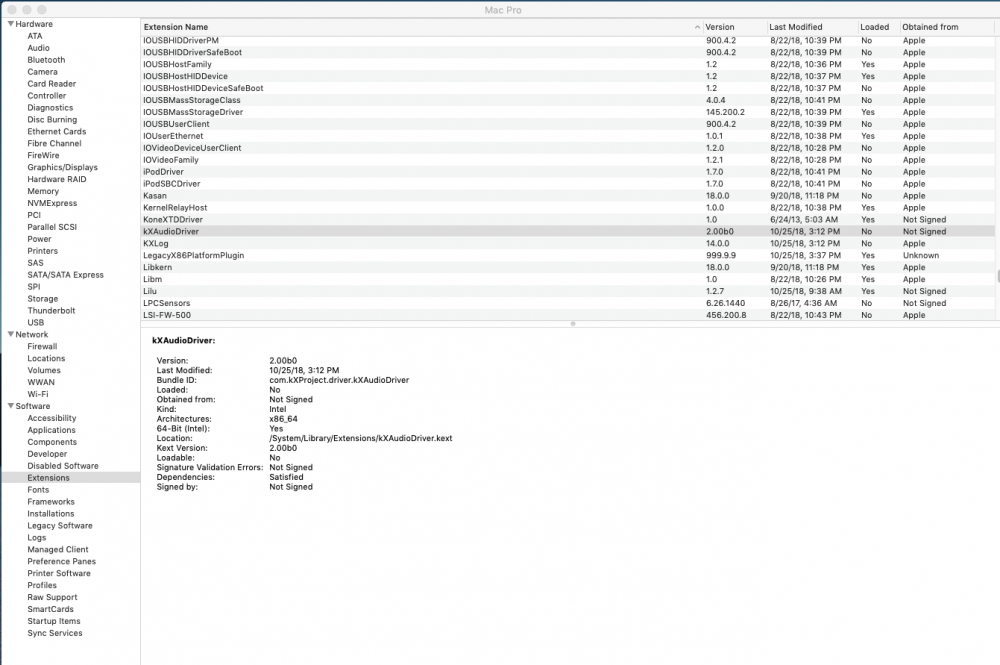Open Applications under Software
This screenshot has width=1000, height=665.
point(51,430)
